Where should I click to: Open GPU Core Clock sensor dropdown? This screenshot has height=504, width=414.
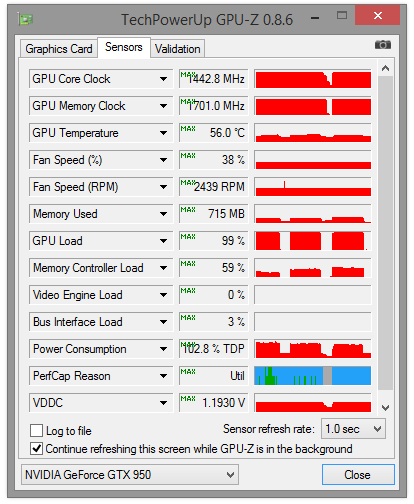(x=163, y=79)
